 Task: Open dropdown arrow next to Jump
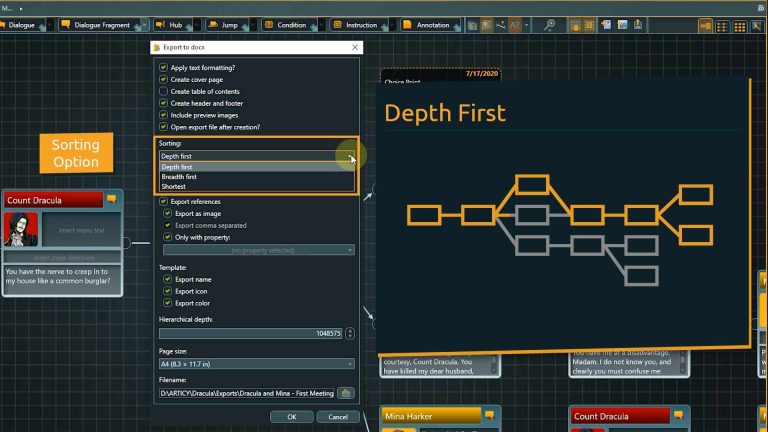[253, 25]
